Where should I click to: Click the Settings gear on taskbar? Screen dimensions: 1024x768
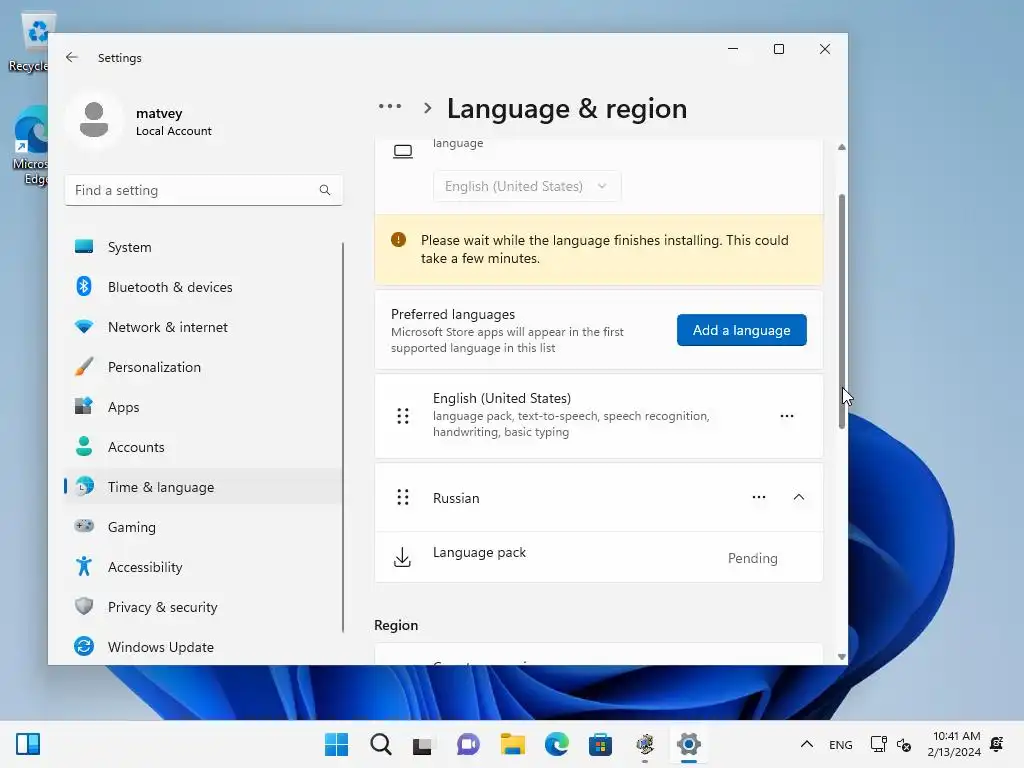click(689, 744)
